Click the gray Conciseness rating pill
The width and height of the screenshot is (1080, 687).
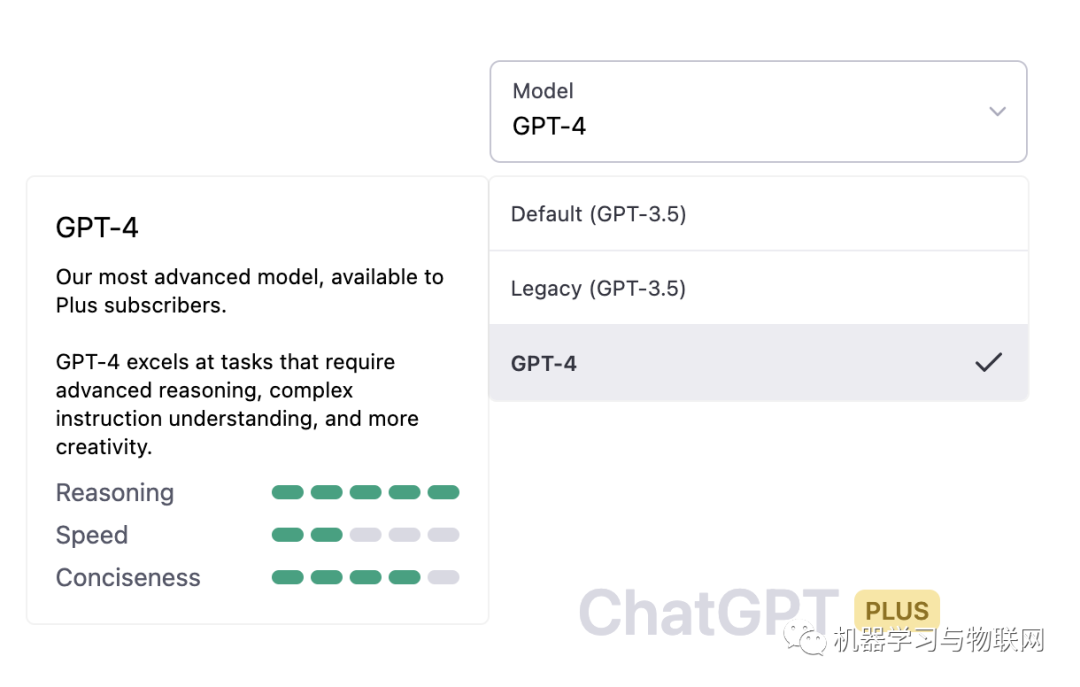tap(443, 577)
